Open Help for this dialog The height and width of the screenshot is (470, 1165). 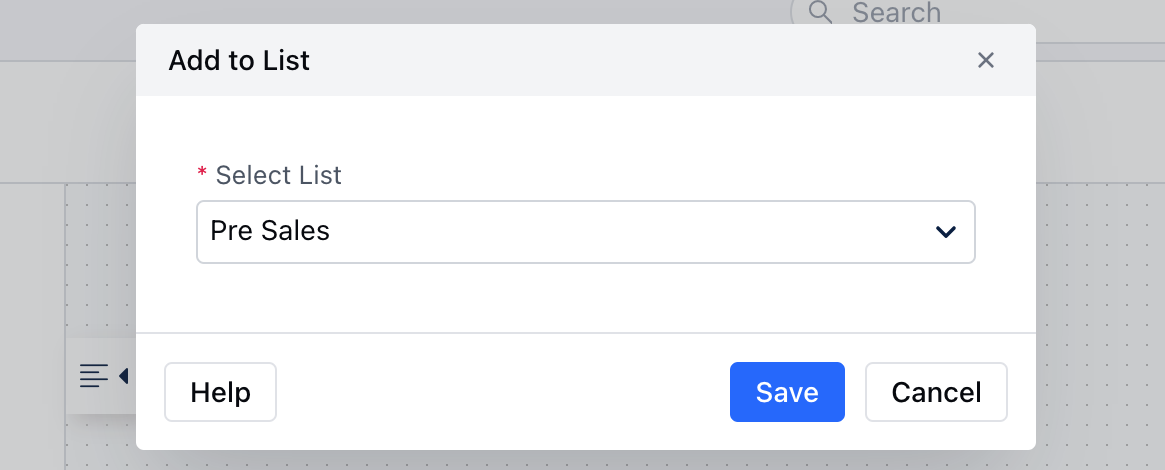tap(220, 392)
